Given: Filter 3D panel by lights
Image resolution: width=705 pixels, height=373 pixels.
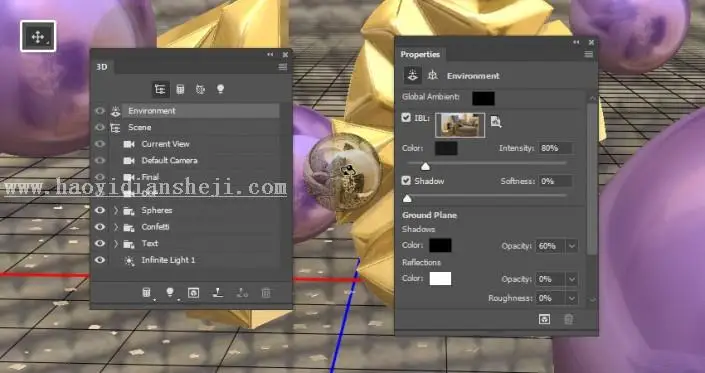Looking at the screenshot, I should (x=220, y=89).
